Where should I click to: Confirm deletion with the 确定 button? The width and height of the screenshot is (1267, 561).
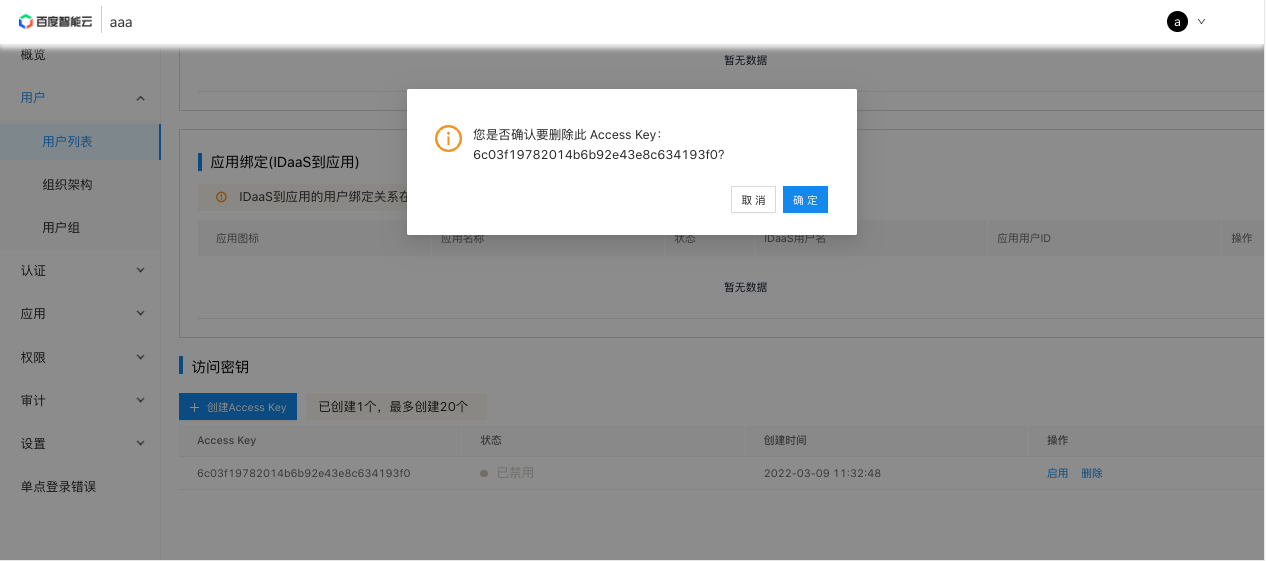[805, 200]
